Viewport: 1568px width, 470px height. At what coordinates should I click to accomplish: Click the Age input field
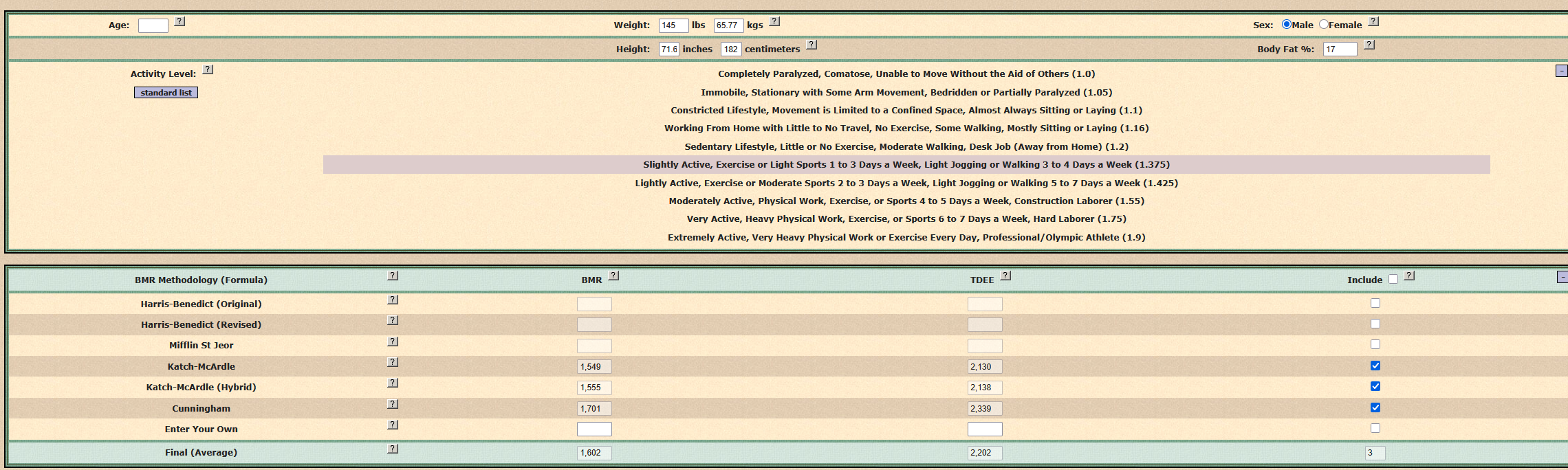coord(153,25)
